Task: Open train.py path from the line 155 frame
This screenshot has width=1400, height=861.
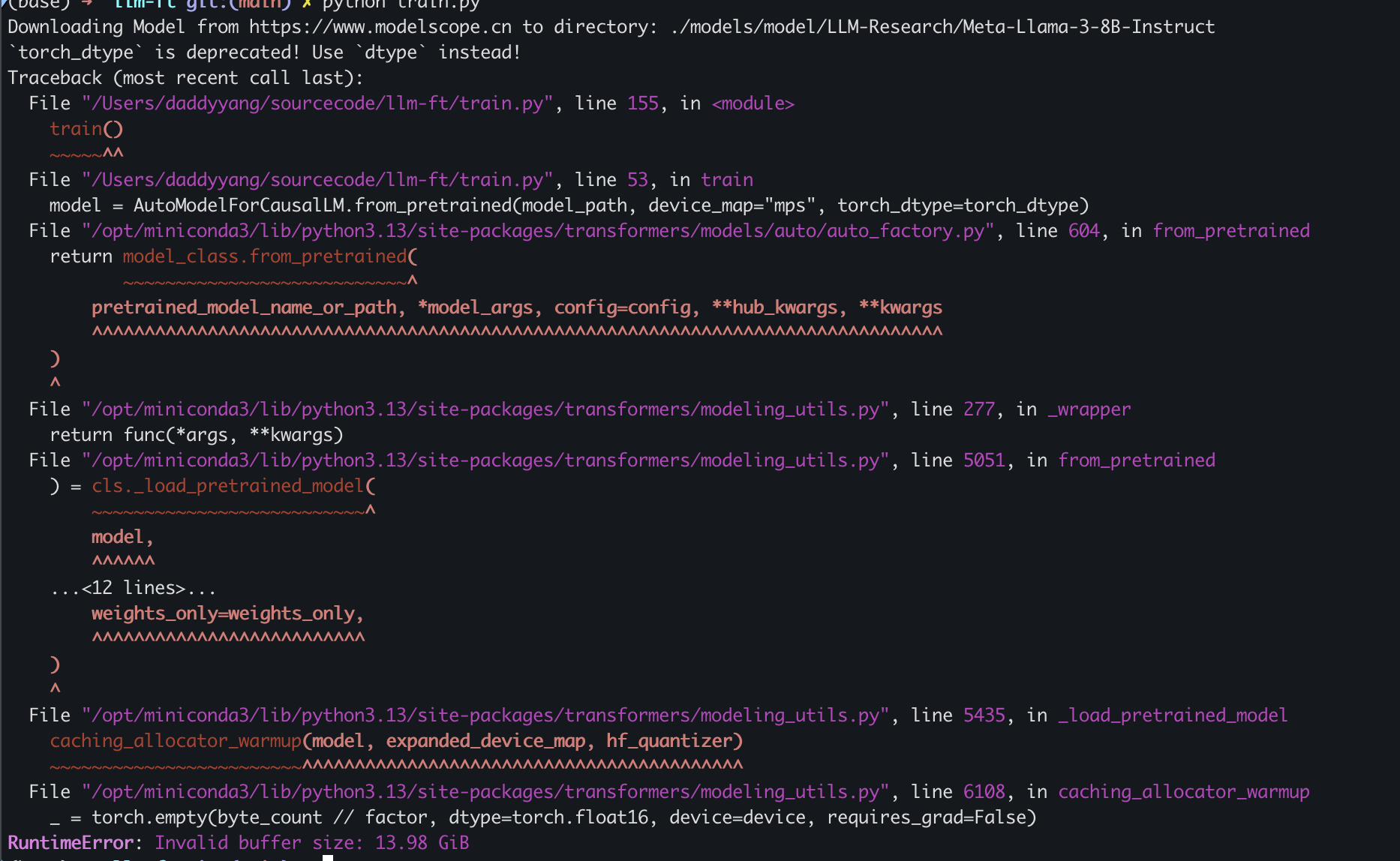Action: tap(318, 103)
